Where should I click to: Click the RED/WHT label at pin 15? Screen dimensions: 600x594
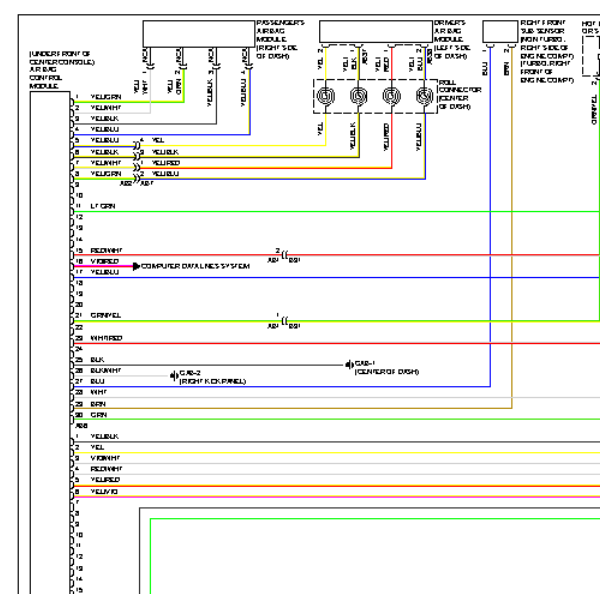point(106,250)
